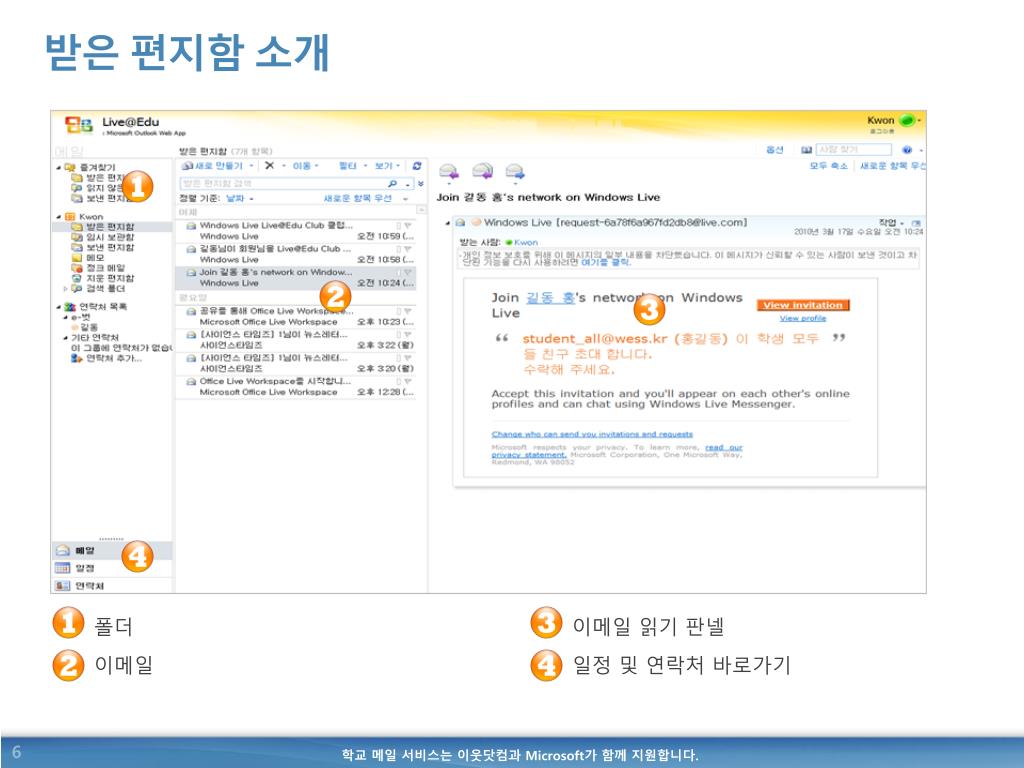Select the 사이언스타임즈 newsletter email at 오후 3:22
The width and height of the screenshot is (1024, 768).
(x=296, y=340)
